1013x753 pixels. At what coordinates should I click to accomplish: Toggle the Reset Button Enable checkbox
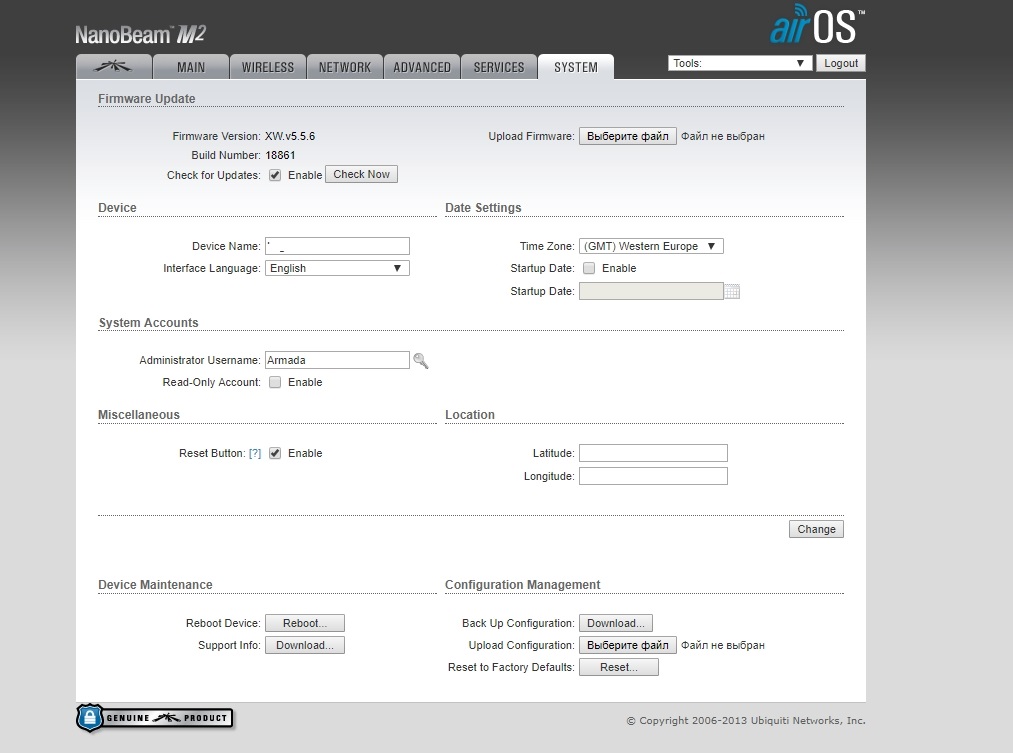(x=275, y=453)
